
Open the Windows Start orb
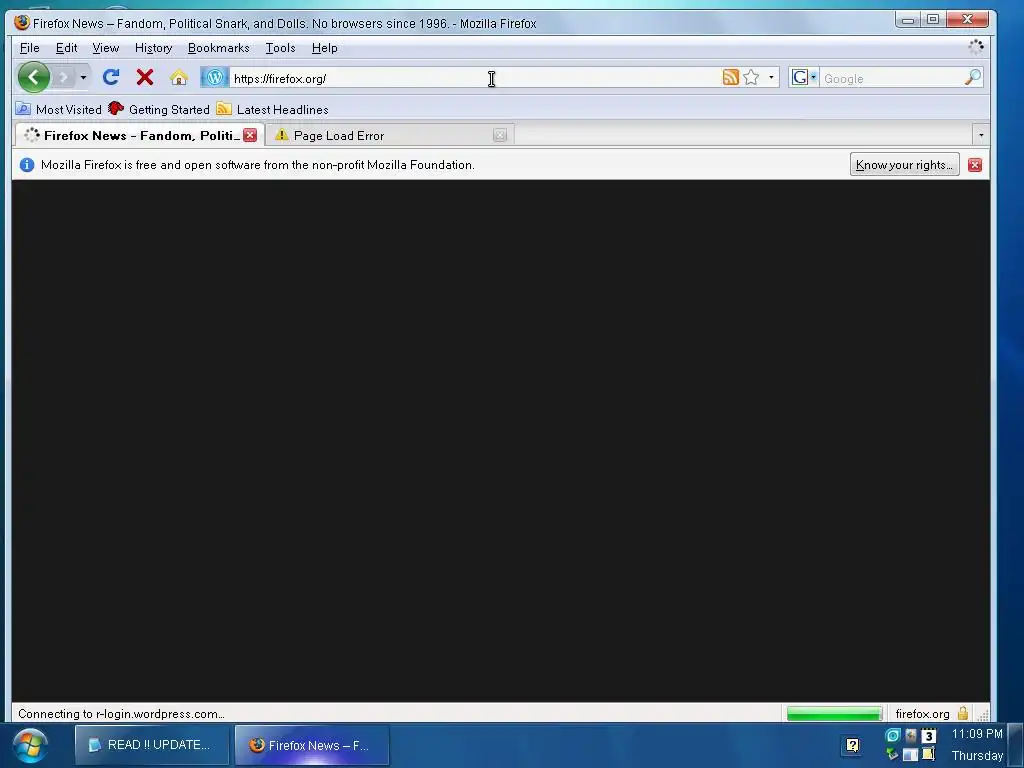point(30,746)
